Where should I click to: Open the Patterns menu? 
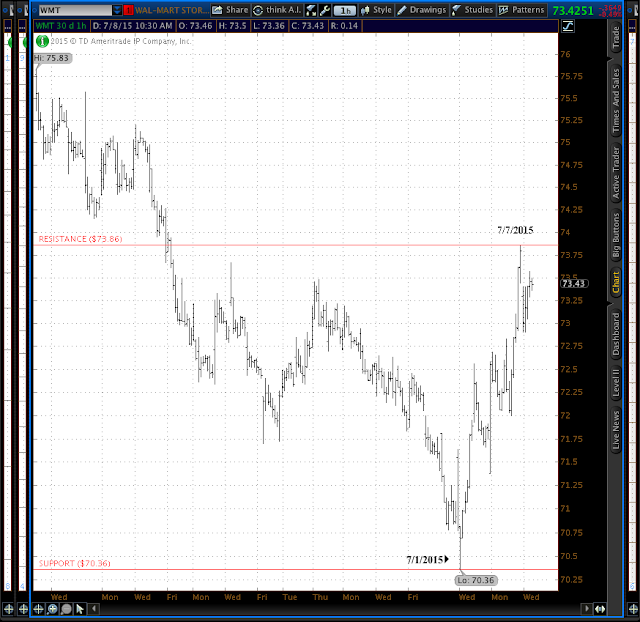click(522, 10)
